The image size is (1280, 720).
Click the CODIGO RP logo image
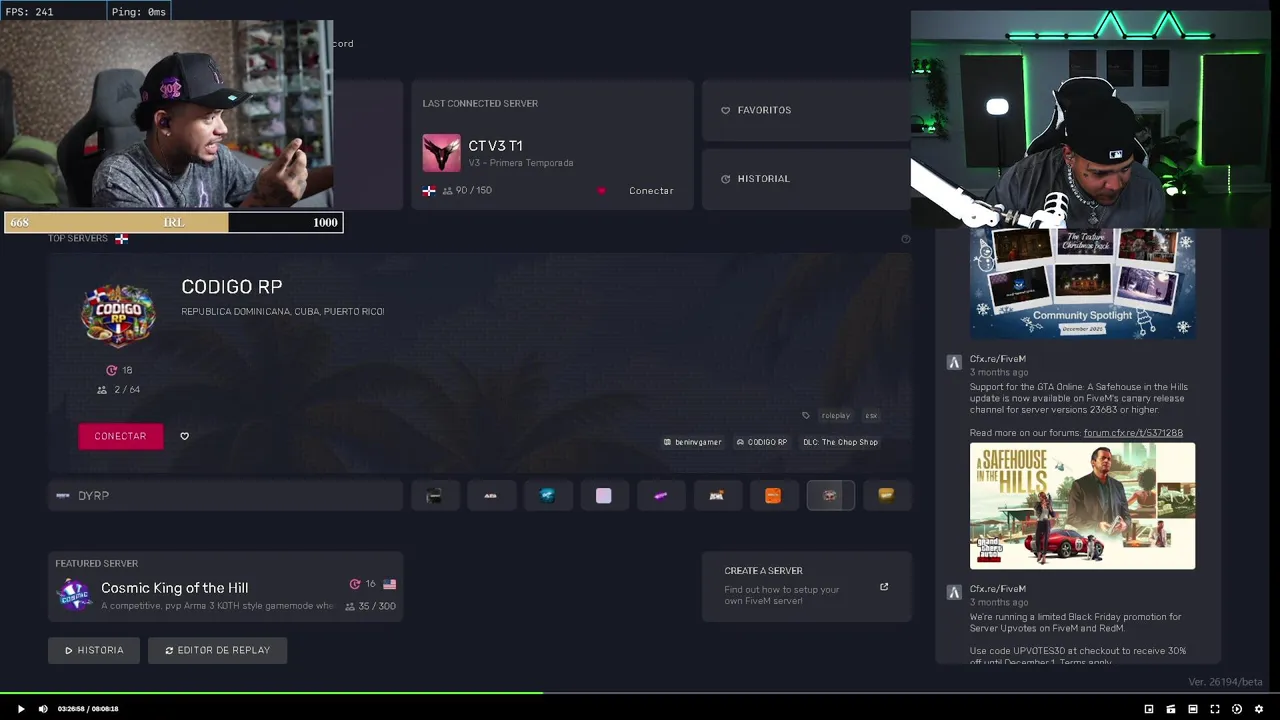tap(118, 315)
